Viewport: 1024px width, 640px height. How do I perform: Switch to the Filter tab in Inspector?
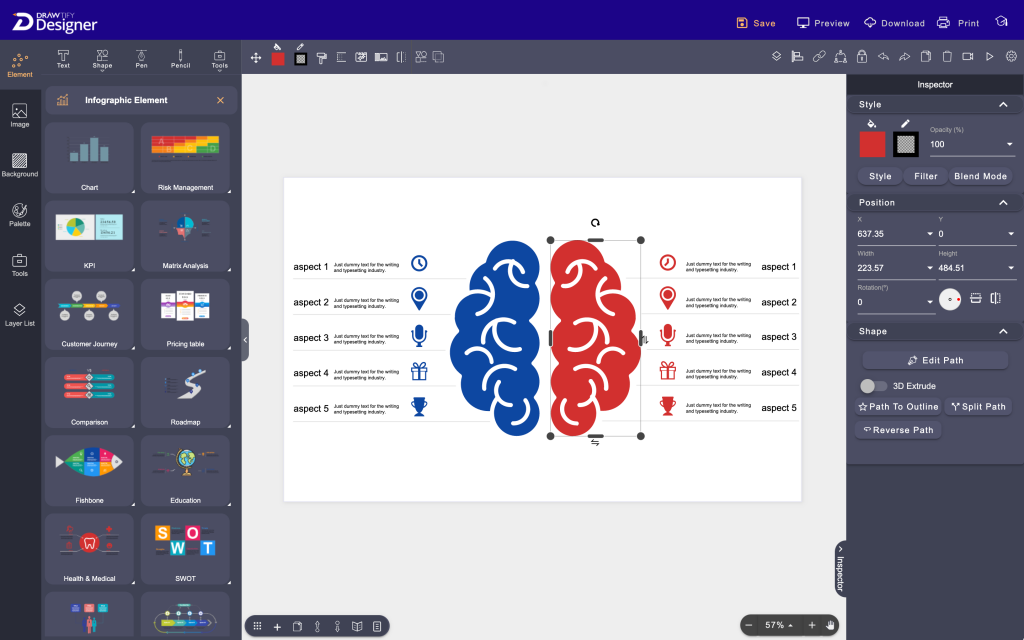coord(925,176)
